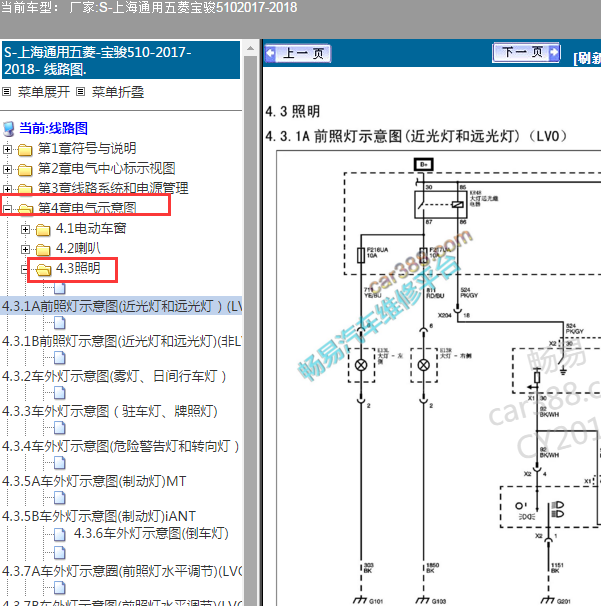Viewport: 601px width, 606px height.
Task: Click the page icon above 4.3.5B车外灯示意图
Action: tap(60, 498)
